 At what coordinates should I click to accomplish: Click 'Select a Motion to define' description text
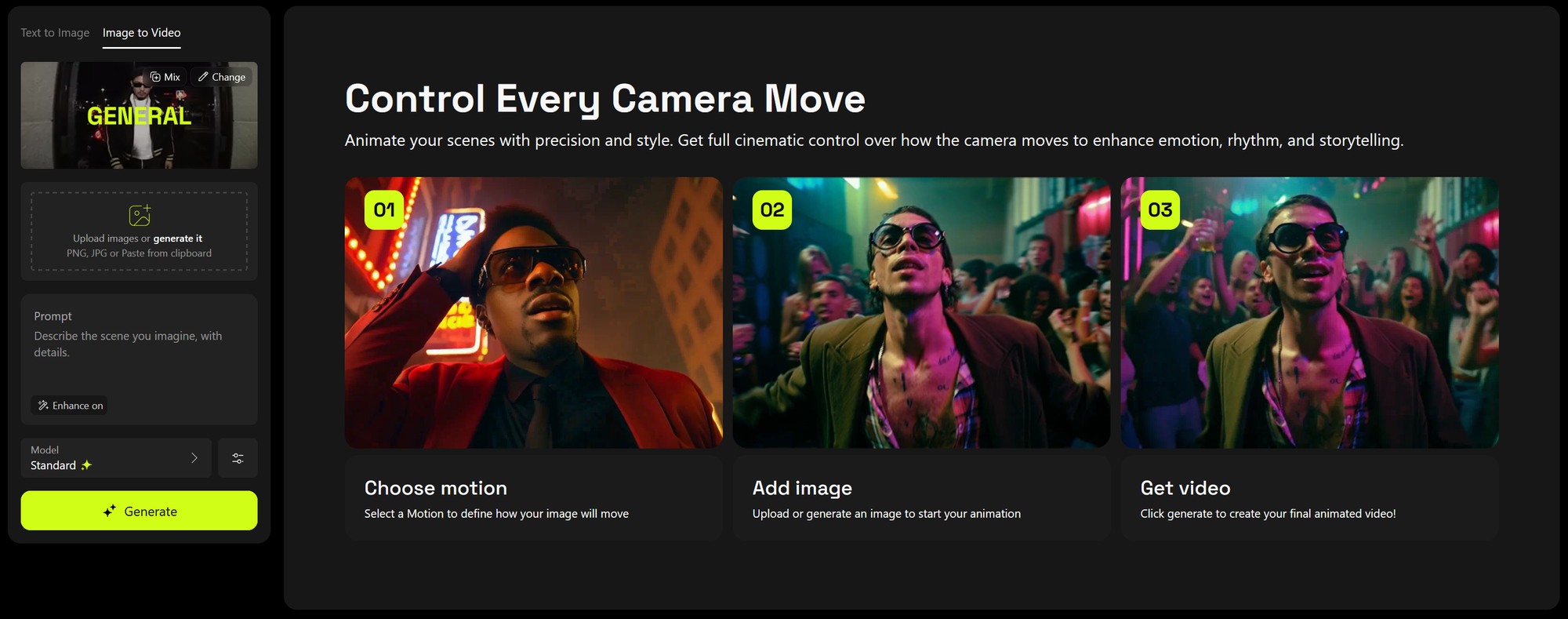click(x=496, y=514)
